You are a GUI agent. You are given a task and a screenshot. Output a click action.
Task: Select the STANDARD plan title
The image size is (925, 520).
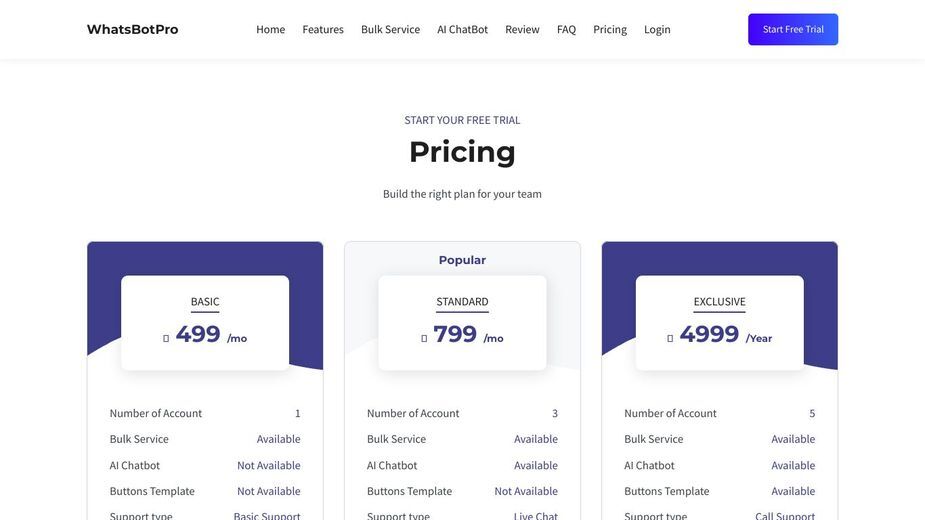[x=462, y=302]
